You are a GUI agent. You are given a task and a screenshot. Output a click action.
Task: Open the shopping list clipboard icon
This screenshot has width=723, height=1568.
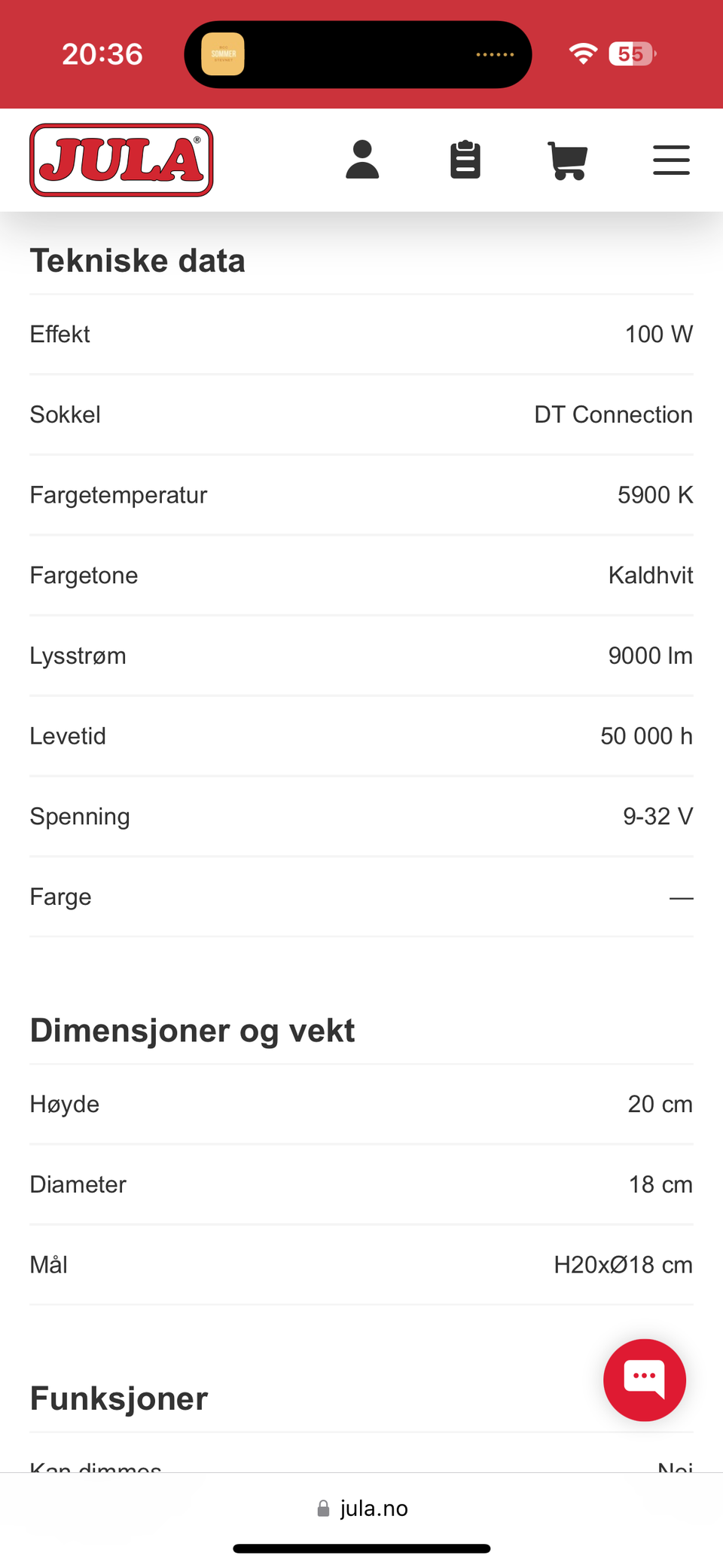coord(465,160)
